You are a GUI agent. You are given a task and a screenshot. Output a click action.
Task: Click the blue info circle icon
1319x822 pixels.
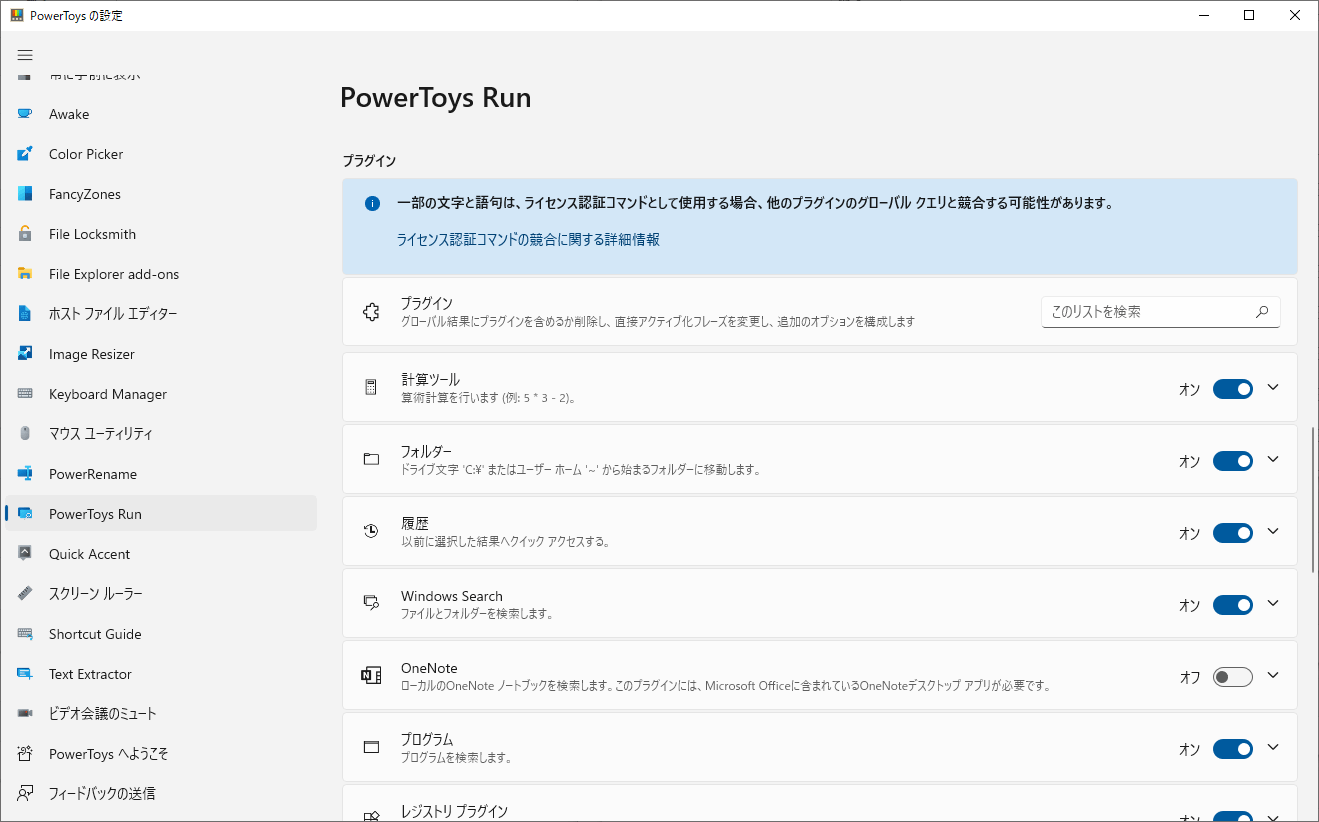point(372,203)
